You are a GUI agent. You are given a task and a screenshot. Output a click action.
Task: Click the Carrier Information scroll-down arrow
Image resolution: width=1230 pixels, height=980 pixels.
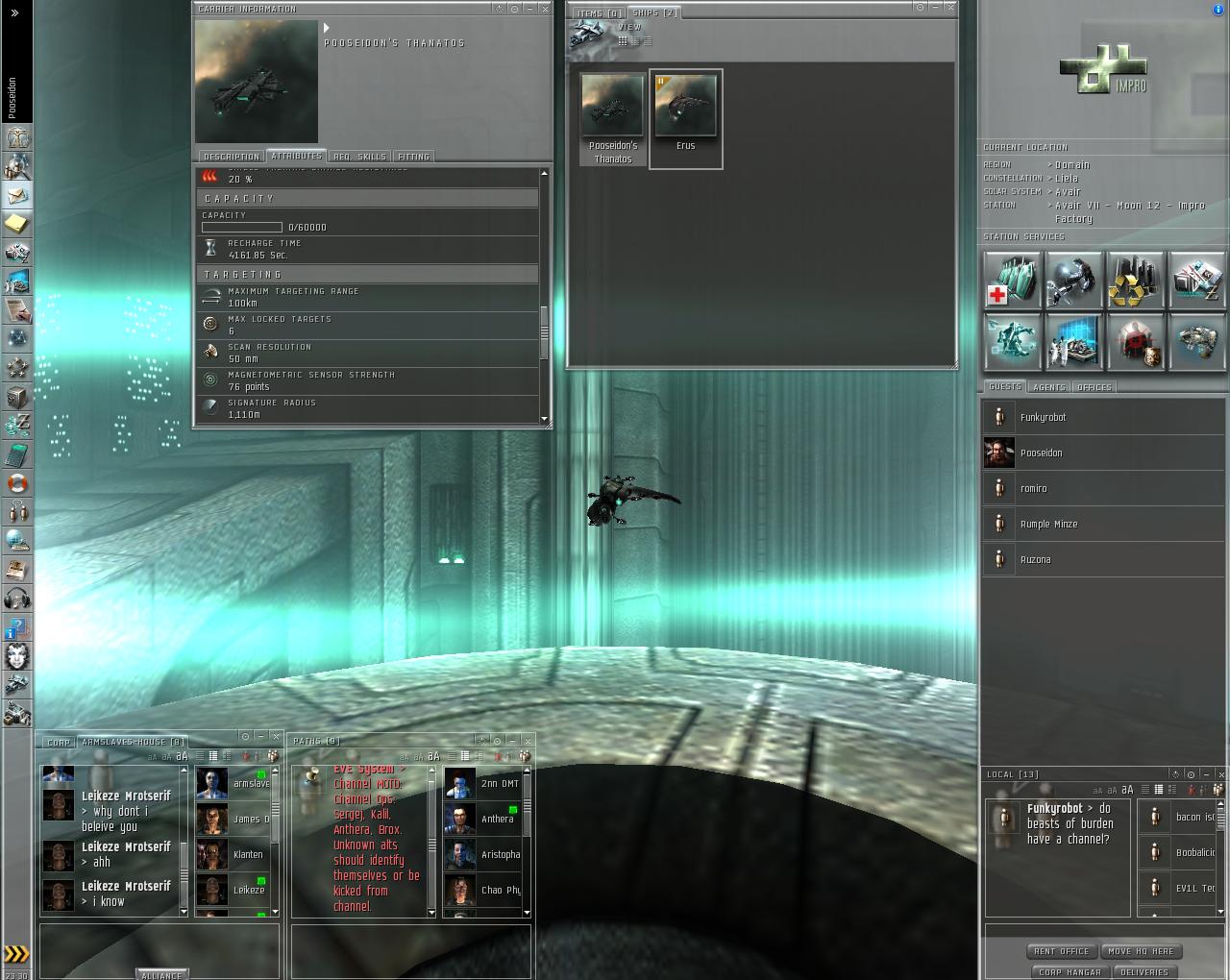click(544, 419)
